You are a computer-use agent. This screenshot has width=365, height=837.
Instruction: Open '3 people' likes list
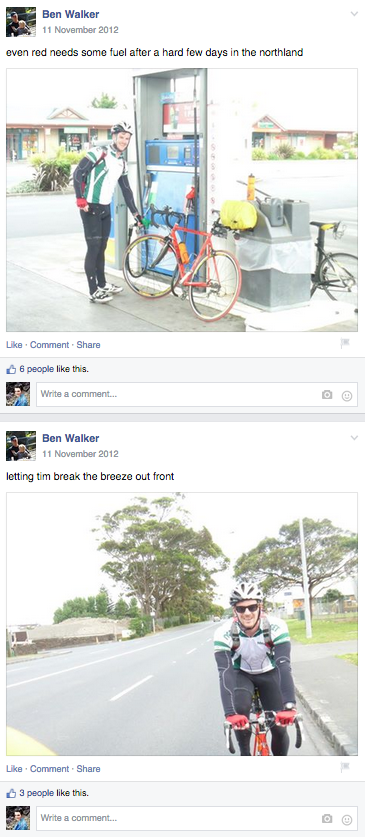click(x=37, y=793)
